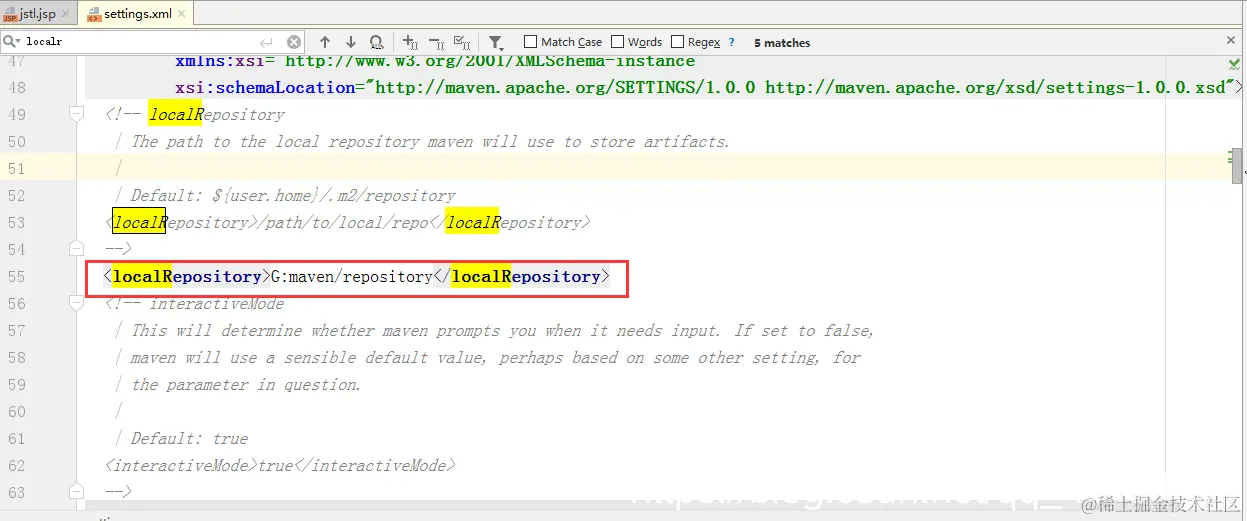Insert new line in search field

tap(266, 42)
